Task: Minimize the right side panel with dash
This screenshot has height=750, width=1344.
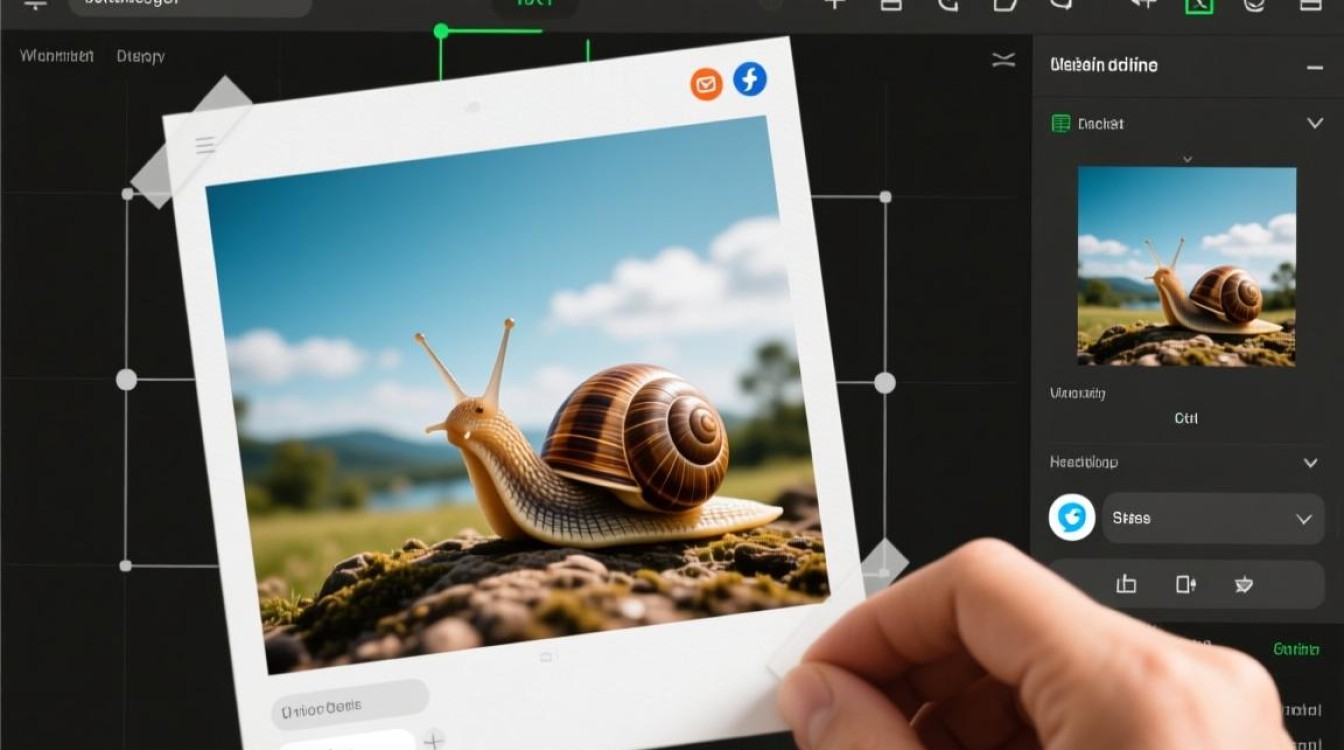Action: tap(1314, 67)
